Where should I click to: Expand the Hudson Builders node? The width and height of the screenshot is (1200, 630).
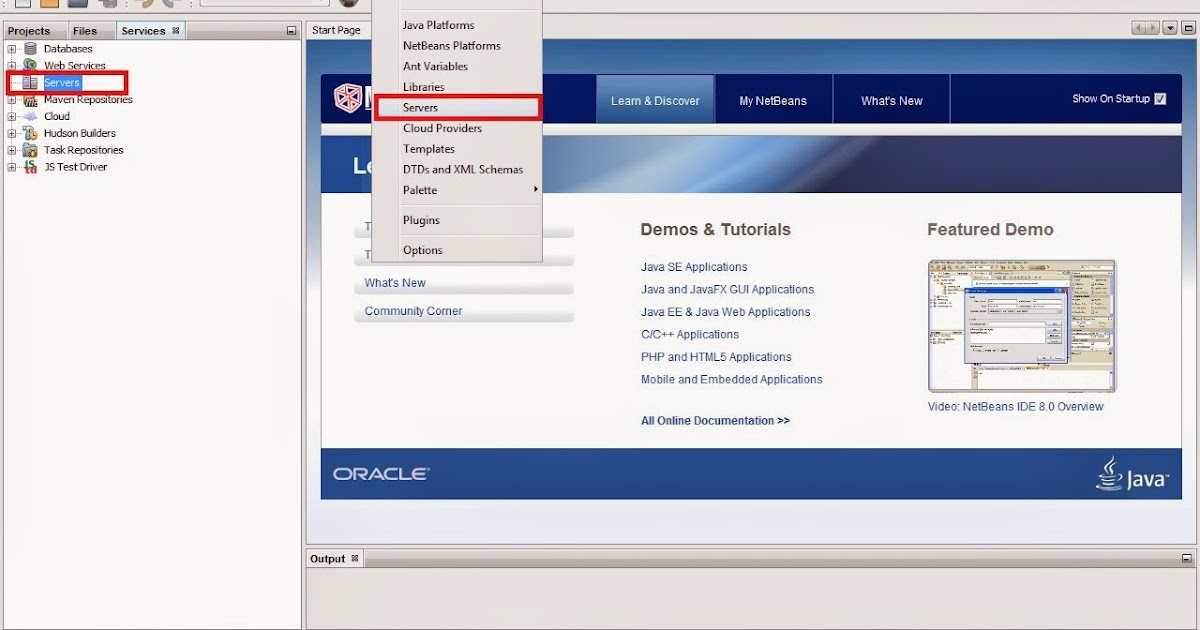pos(12,133)
